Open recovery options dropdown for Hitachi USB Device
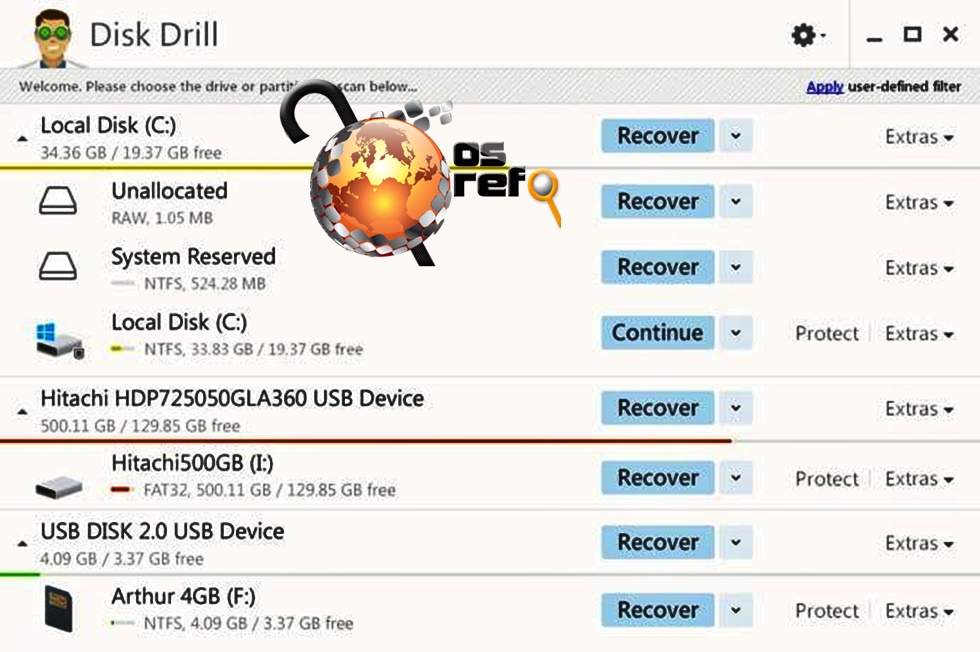This screenshot has height=652, width=980. [x=736, y=408]
